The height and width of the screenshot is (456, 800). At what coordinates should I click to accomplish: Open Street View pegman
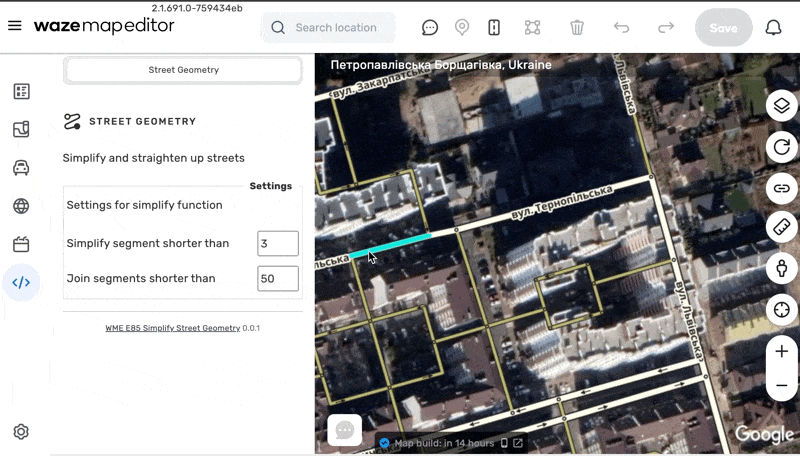tap(781, 268)
